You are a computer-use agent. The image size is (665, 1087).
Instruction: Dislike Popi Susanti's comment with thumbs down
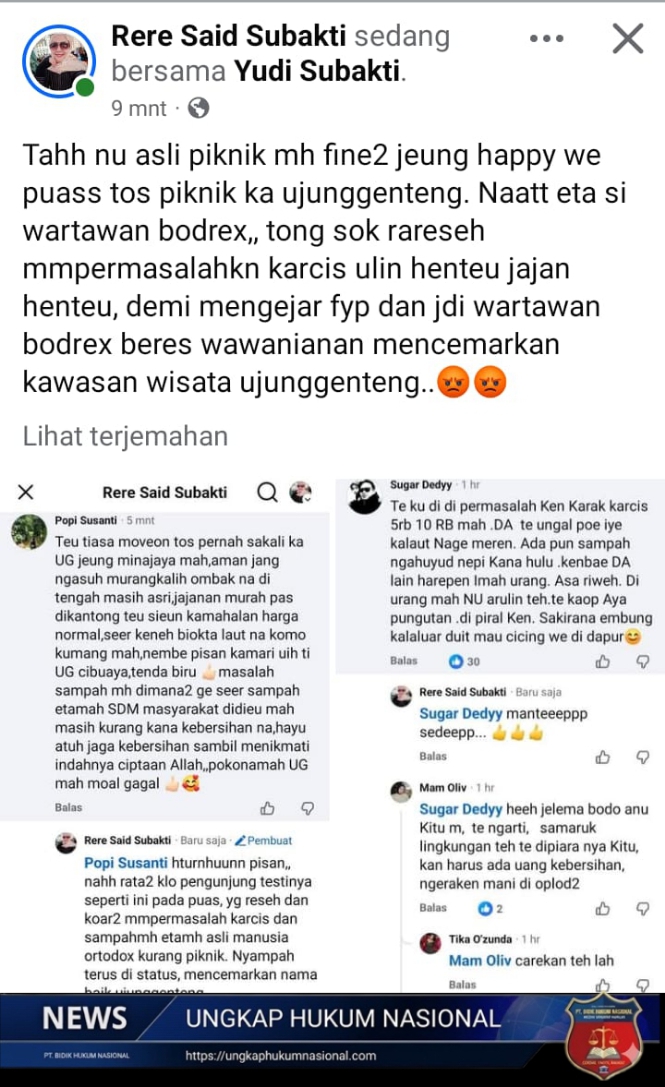[x=307, y=808]
